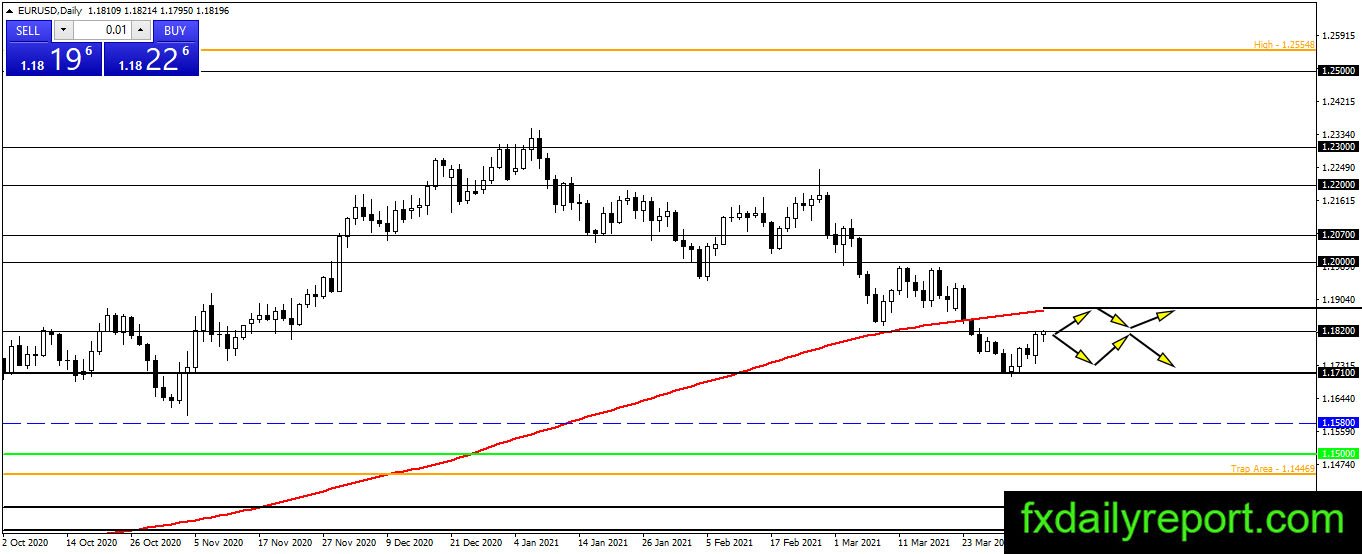Click the 1.19040 price scale value

(x=1339, y=299)
